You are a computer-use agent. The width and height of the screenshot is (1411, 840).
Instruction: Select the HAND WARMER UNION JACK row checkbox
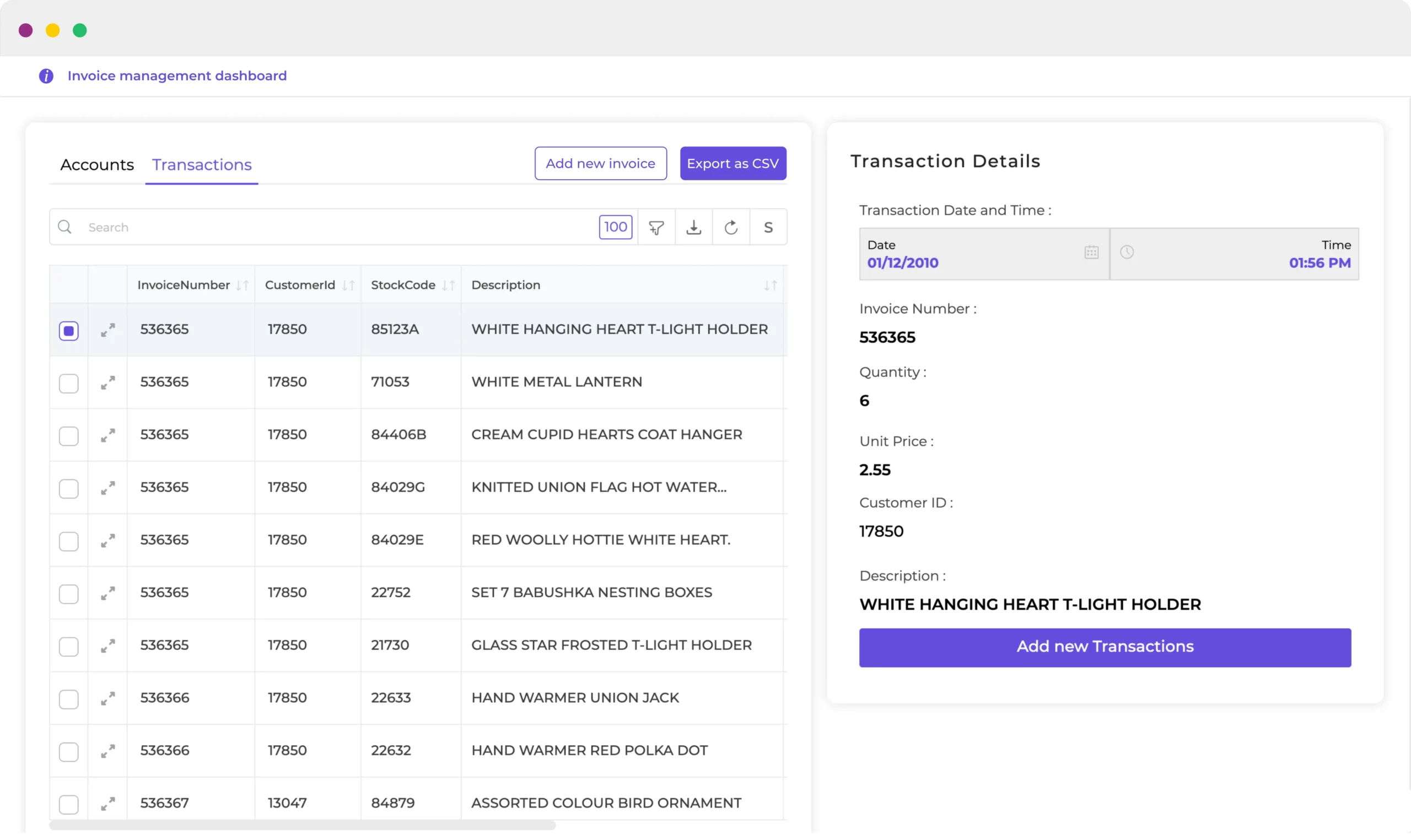pos(68,698)
